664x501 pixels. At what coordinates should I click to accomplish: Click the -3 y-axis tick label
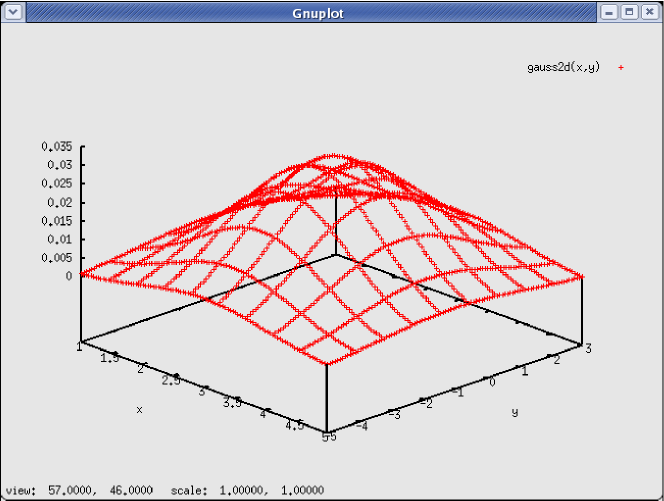click(395, 415)
